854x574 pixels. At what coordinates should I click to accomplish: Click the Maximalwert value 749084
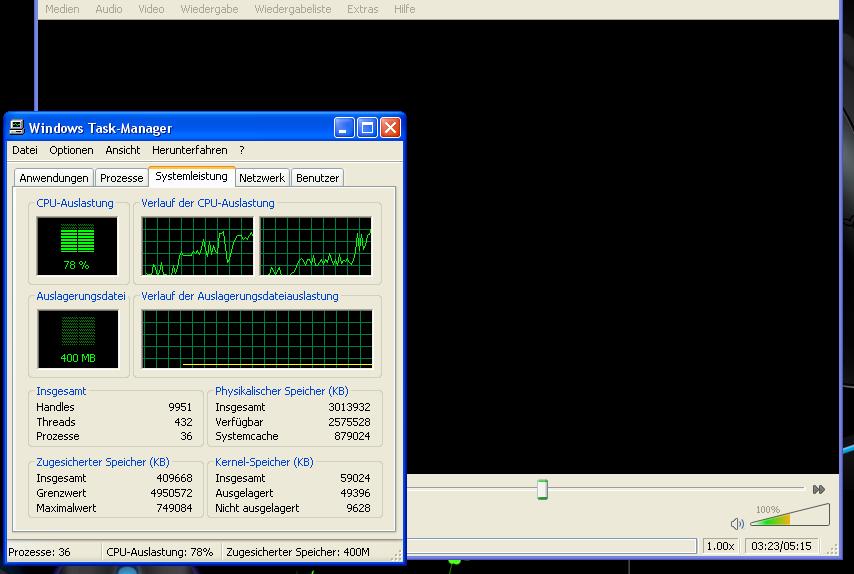point(174,508)
